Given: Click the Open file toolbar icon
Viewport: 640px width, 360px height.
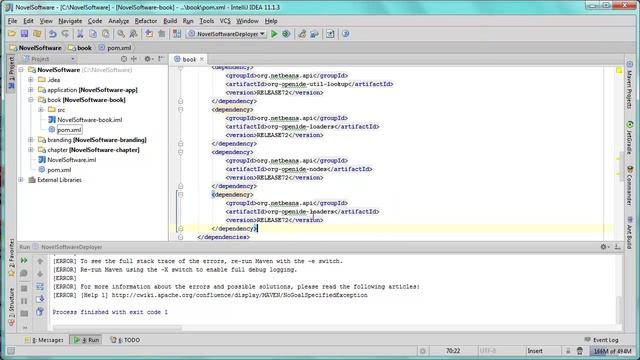Looking at the screenshot, I should click(x=12, y=34).
